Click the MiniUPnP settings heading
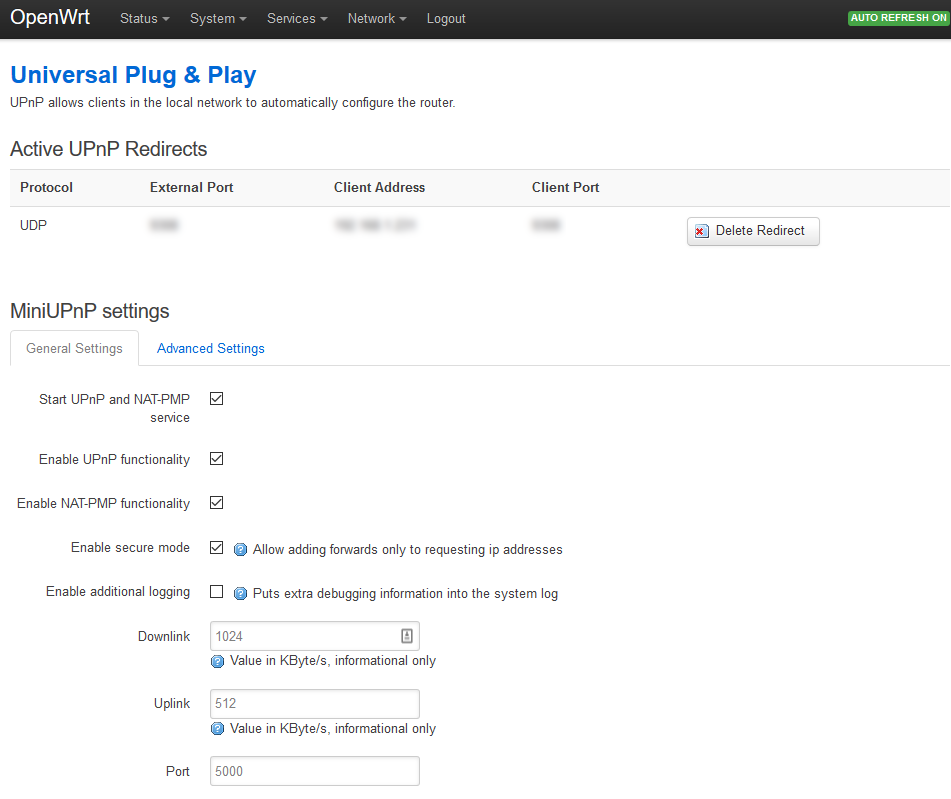 90,311
